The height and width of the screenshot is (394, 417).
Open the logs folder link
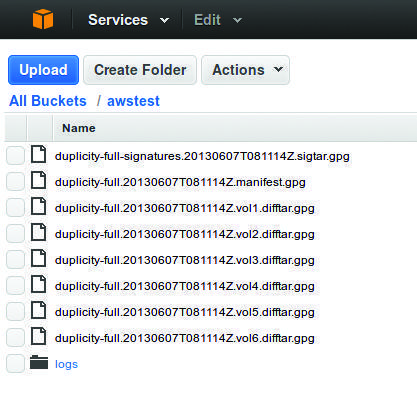pyautogui.click(x=66, y=364)
